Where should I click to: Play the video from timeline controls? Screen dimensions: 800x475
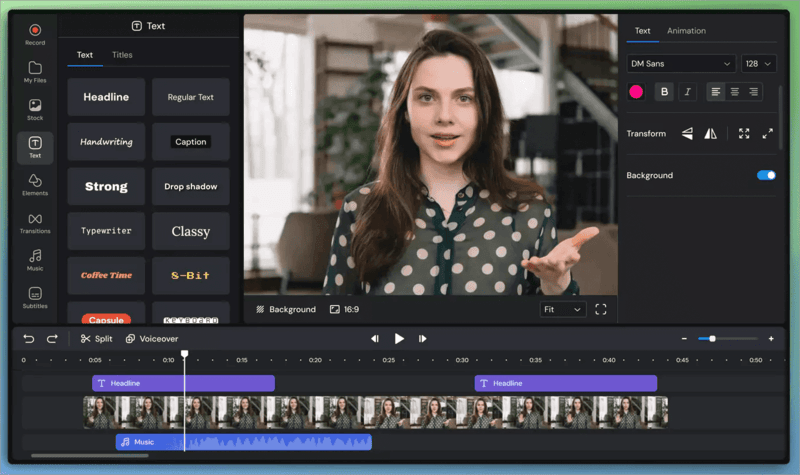399,339
